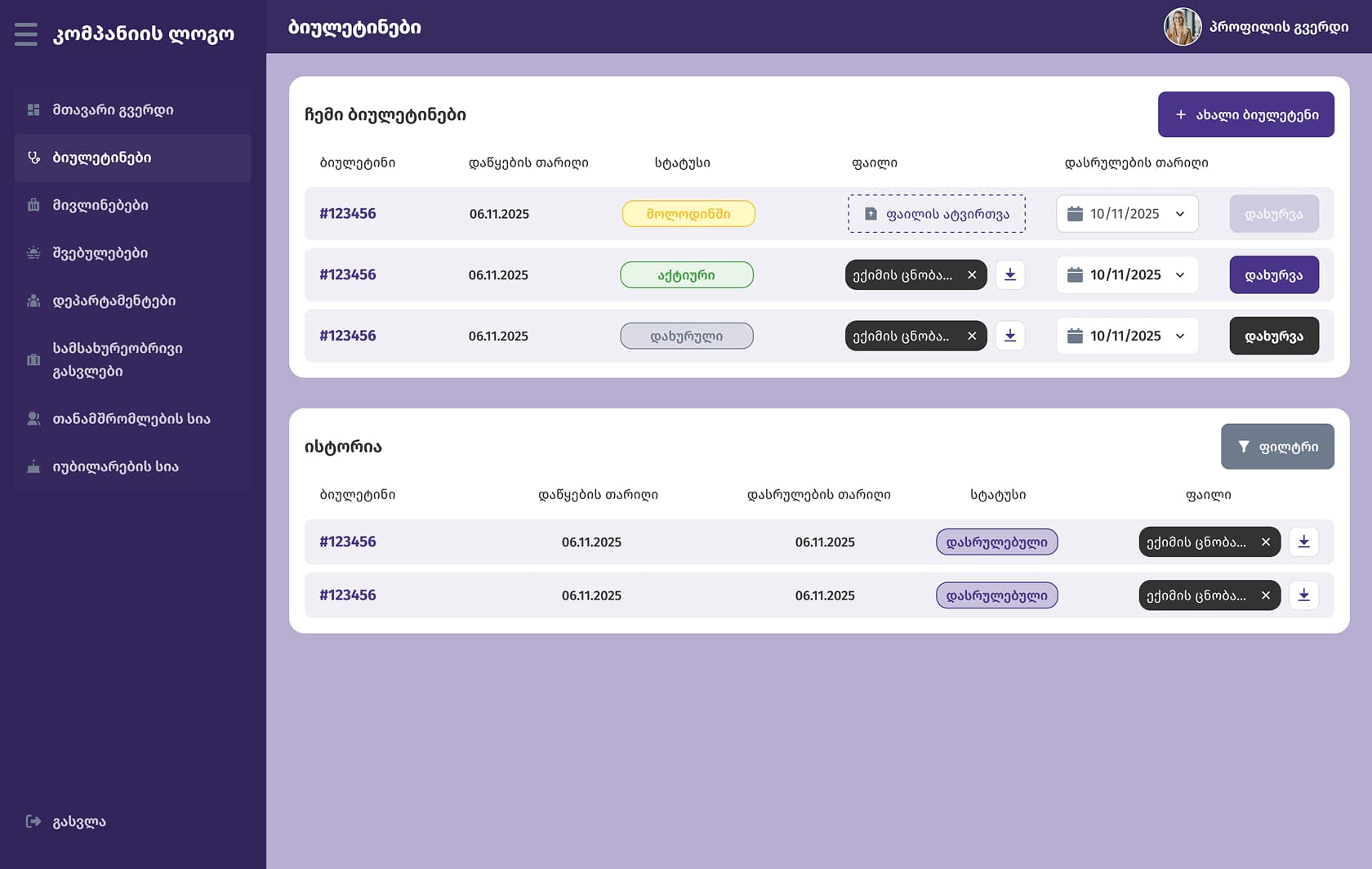Click the თანამშრომლების სია people icon
The height and width of the screenshot is (869, 1372).
click(33, 418)
